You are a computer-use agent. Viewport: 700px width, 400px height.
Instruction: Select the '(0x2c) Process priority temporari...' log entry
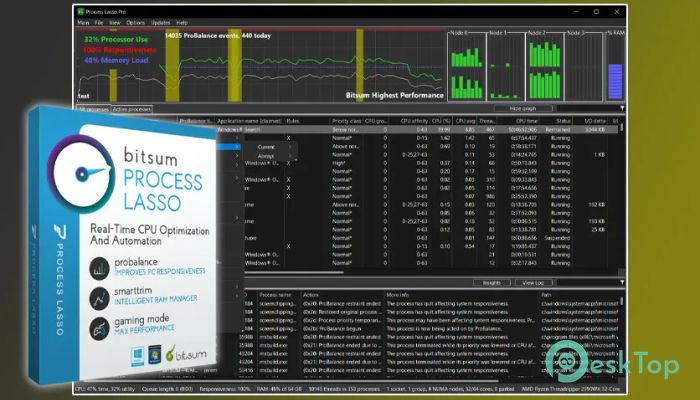click(x=342, y=320)
